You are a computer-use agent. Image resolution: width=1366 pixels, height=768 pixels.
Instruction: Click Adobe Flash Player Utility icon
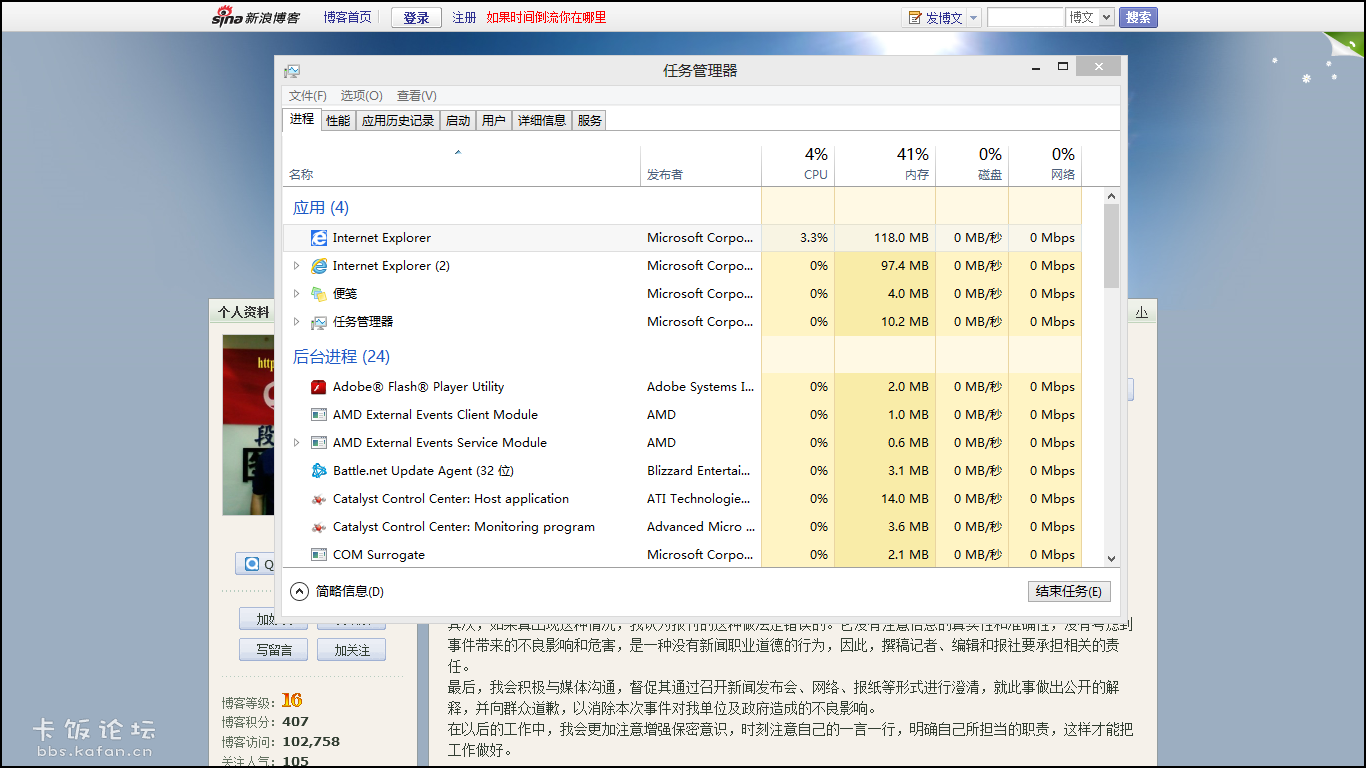319,387
